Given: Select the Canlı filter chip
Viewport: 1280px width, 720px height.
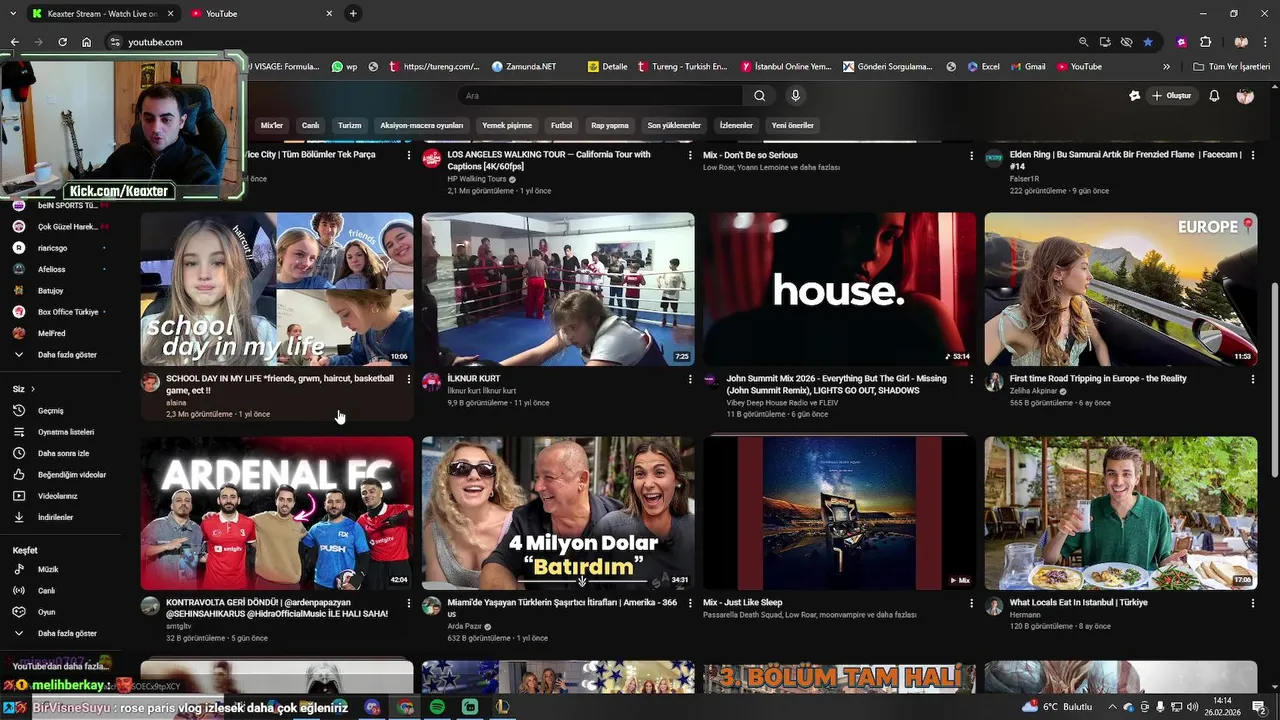Looking at the screenshot, I should 311,125.
